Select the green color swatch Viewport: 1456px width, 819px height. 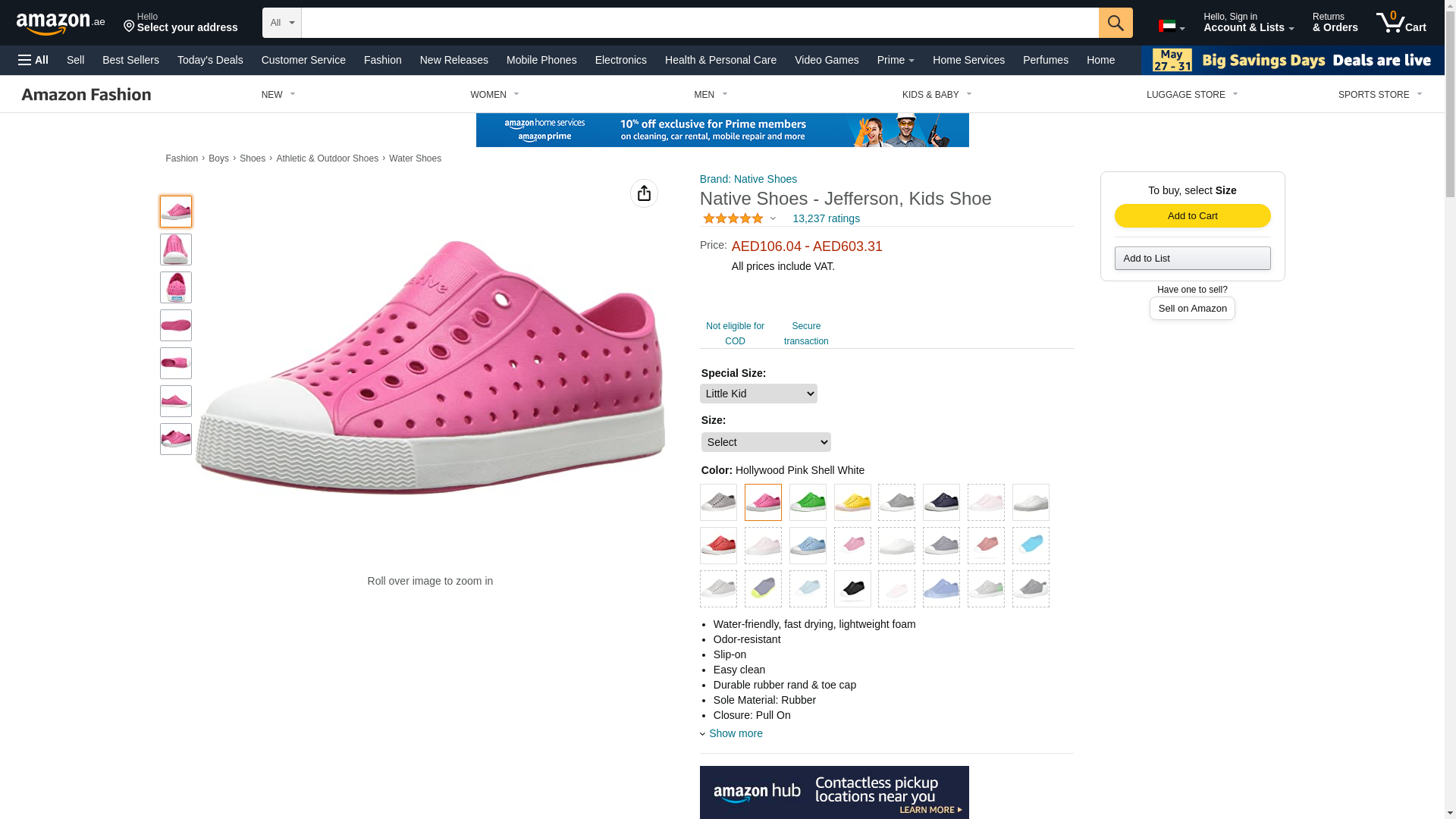click(808, 503)
